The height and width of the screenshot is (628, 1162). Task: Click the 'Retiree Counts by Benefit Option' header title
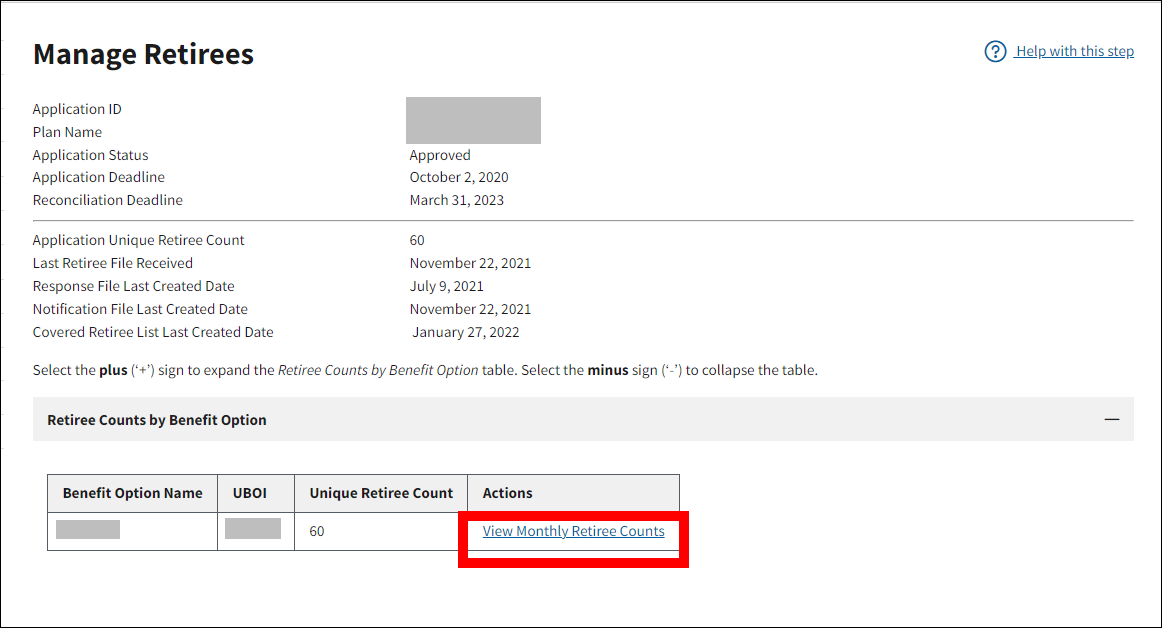coord(157,420)
